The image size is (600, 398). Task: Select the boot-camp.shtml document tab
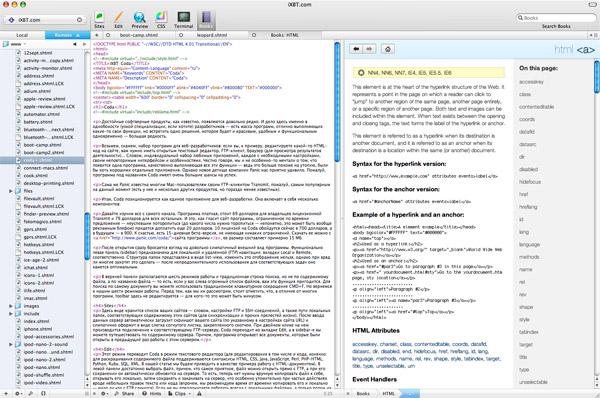[139, 35]
